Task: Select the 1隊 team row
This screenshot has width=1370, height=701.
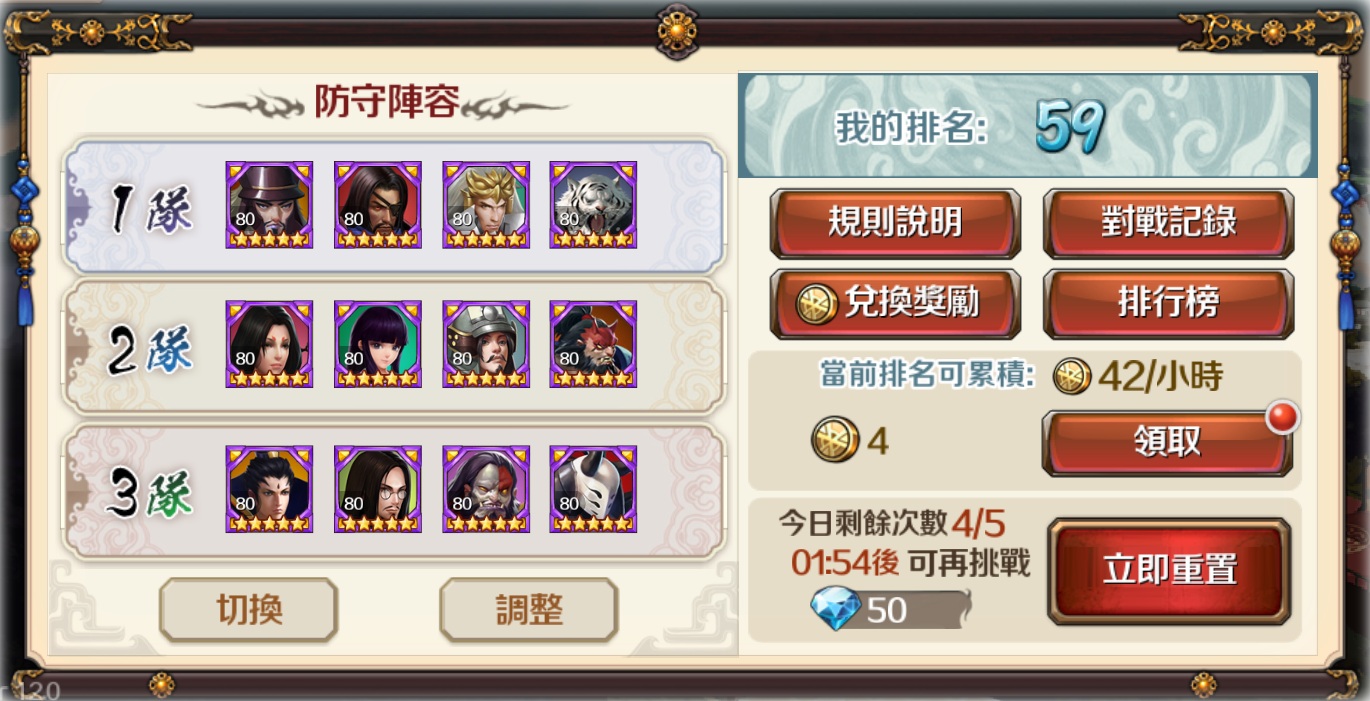Action: 393,206
